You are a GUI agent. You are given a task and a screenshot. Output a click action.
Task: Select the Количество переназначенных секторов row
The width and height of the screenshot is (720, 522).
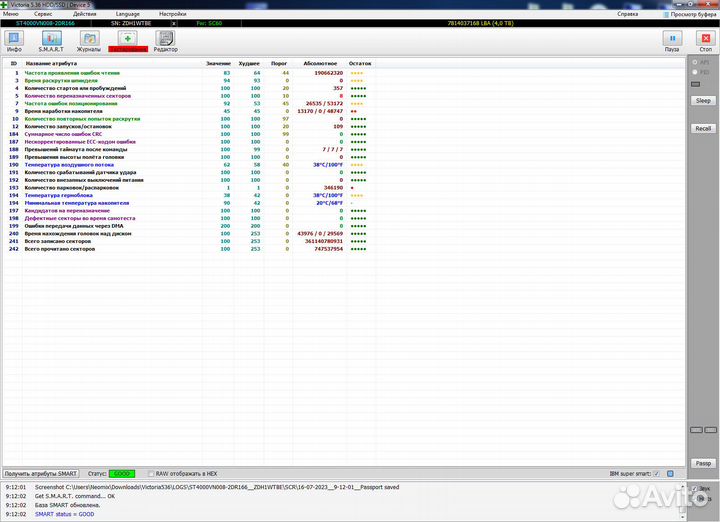[x=191, y=96]
